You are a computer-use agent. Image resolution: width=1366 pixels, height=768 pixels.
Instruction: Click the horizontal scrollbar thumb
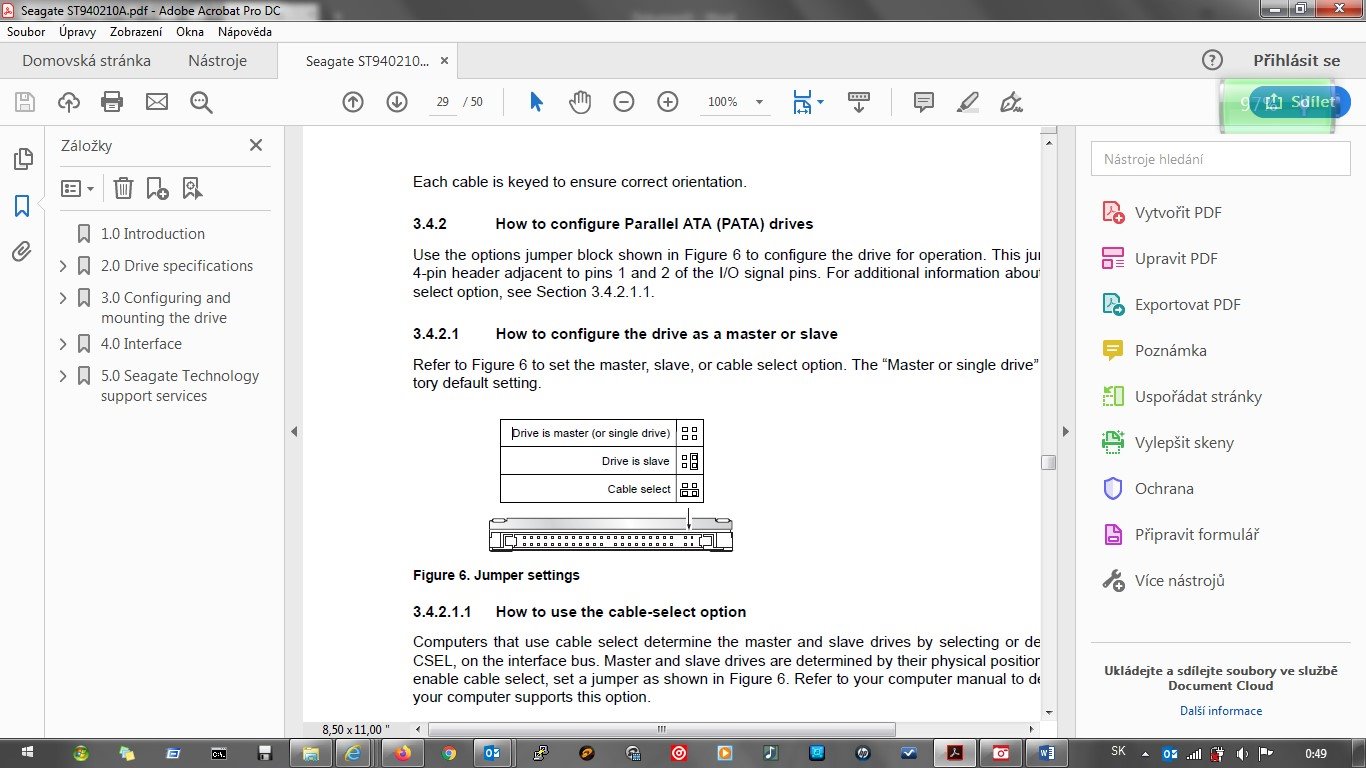662,729
